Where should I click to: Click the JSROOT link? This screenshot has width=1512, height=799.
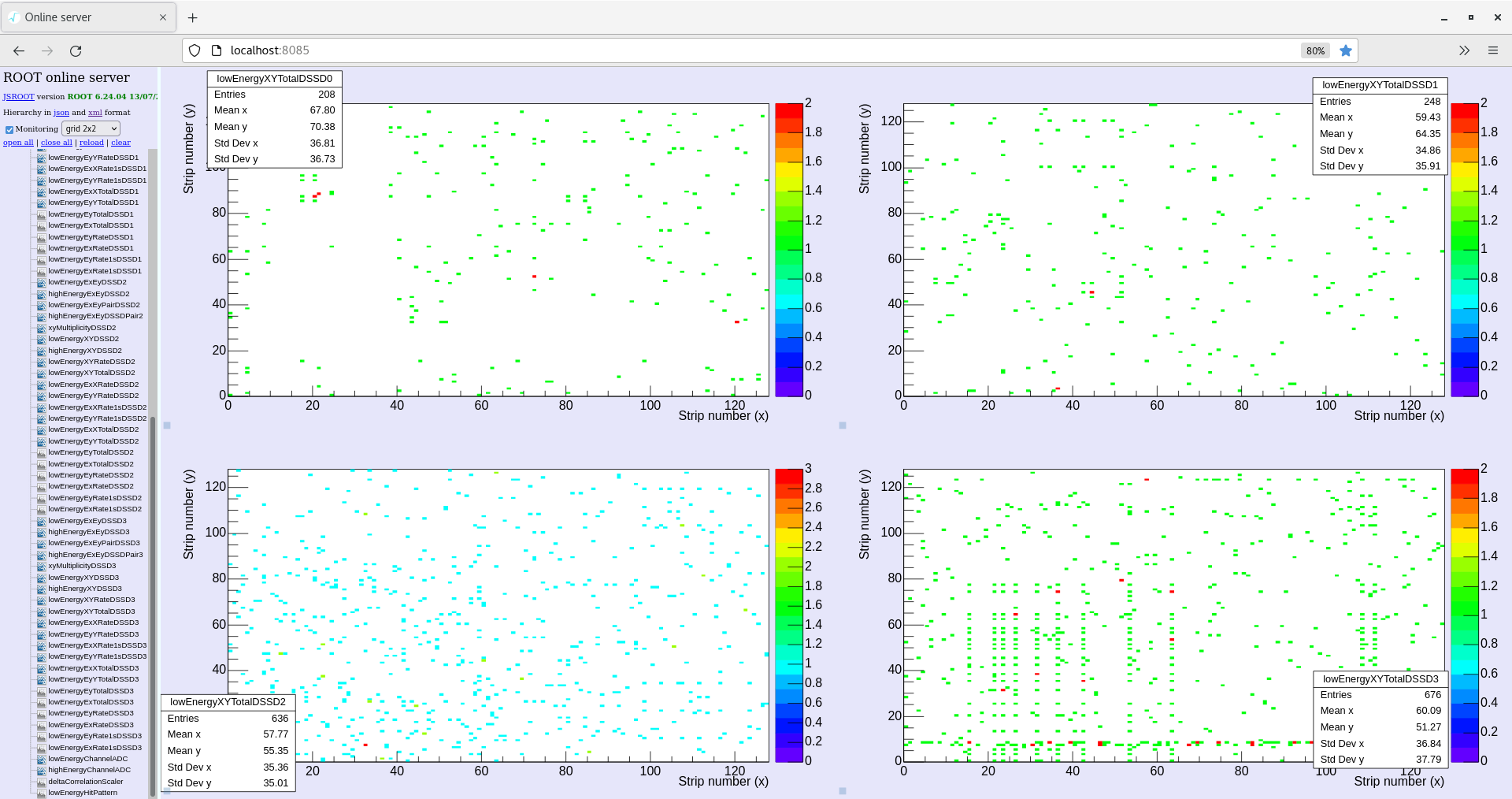coord(18,97)
